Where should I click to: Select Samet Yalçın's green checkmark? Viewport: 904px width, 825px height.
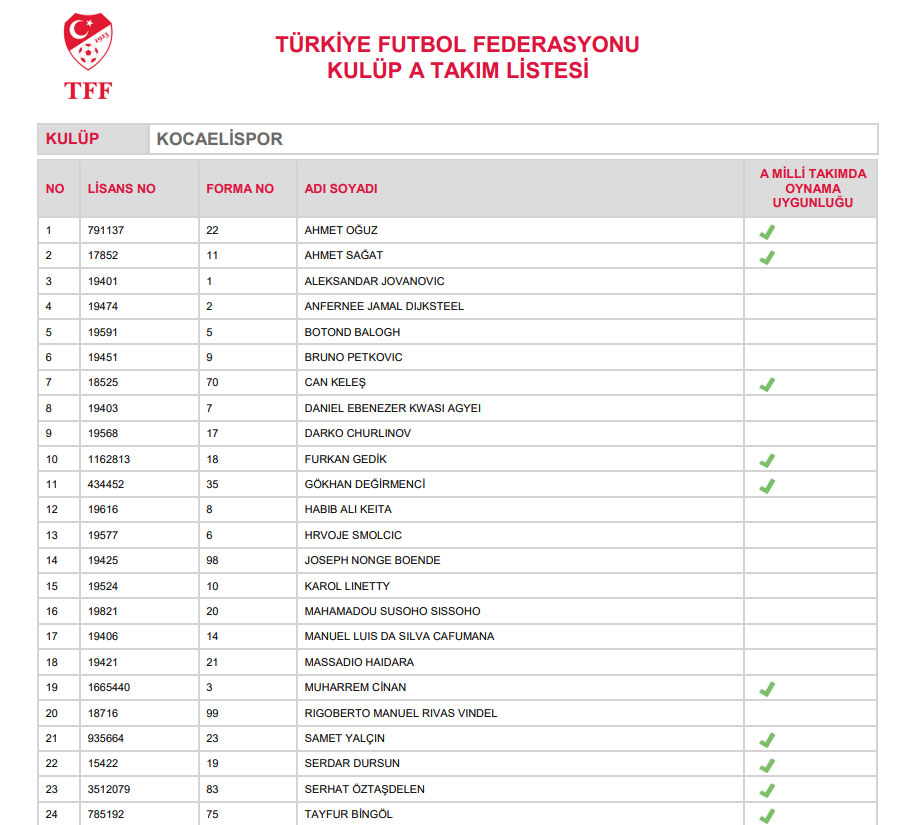click(767, 740)
